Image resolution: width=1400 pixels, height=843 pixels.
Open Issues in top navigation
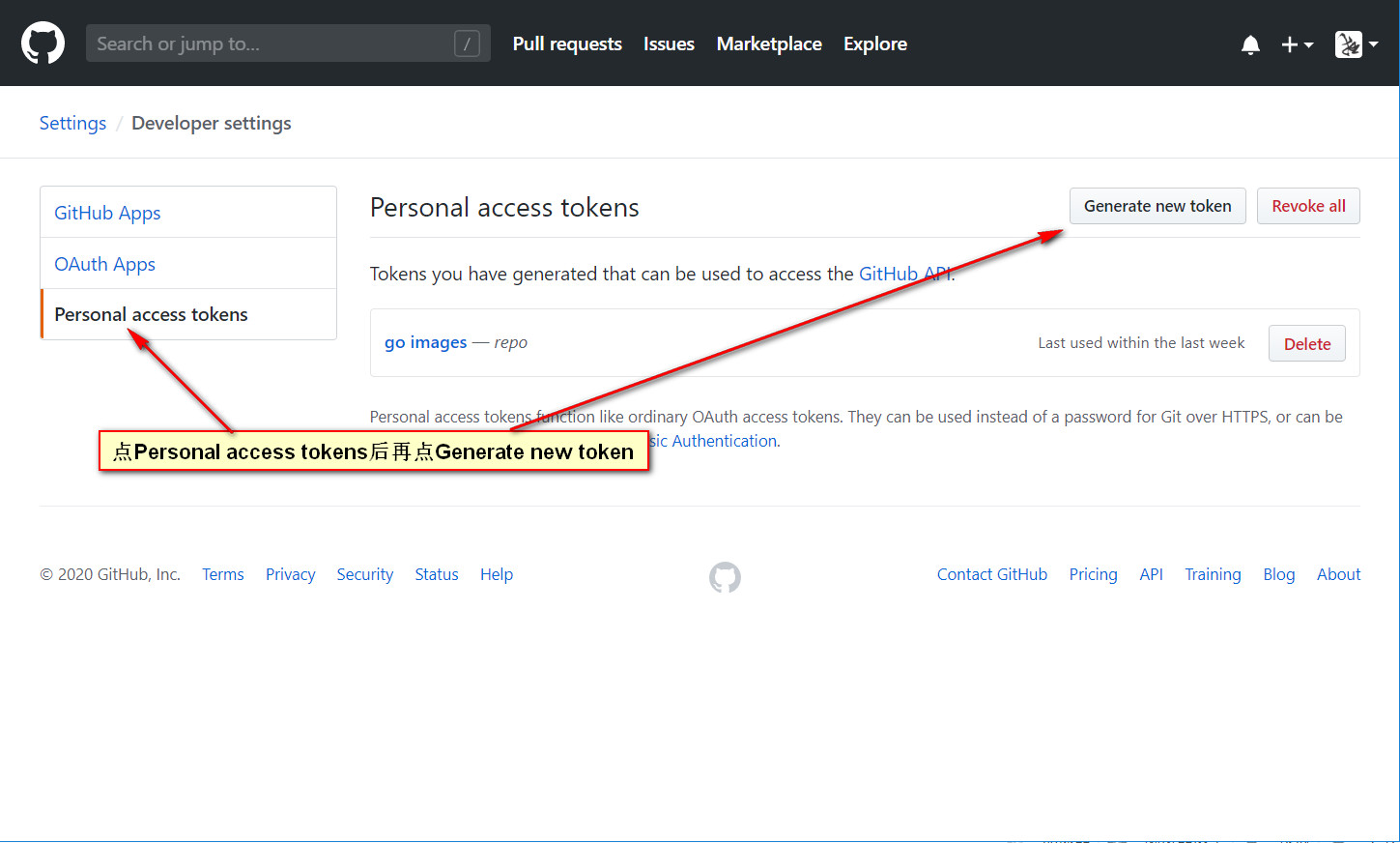pos(669,44)
